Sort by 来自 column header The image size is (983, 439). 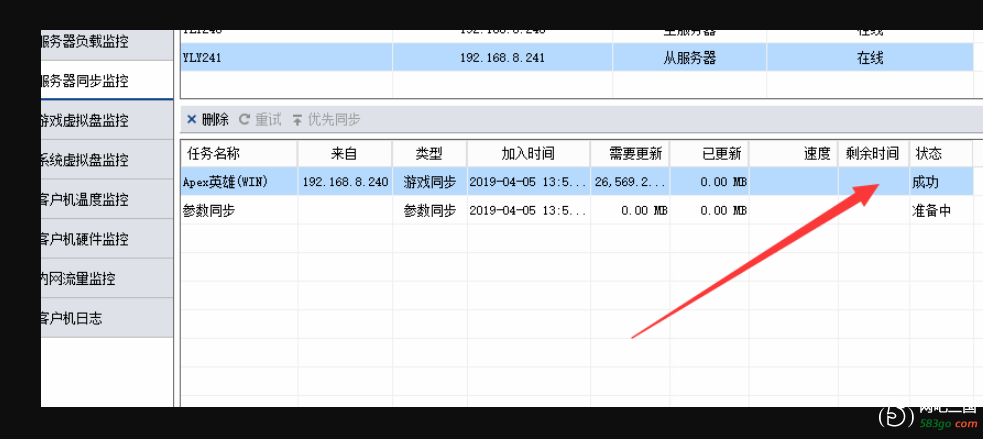[x=345, y=153]
